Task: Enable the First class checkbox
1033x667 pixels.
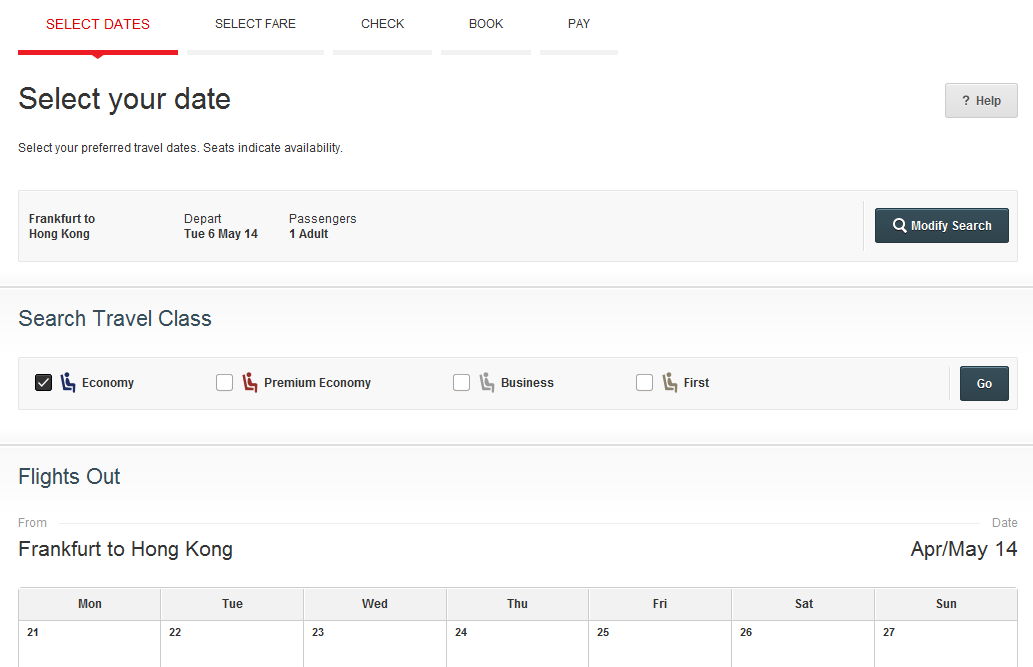Action: (644, 382)
